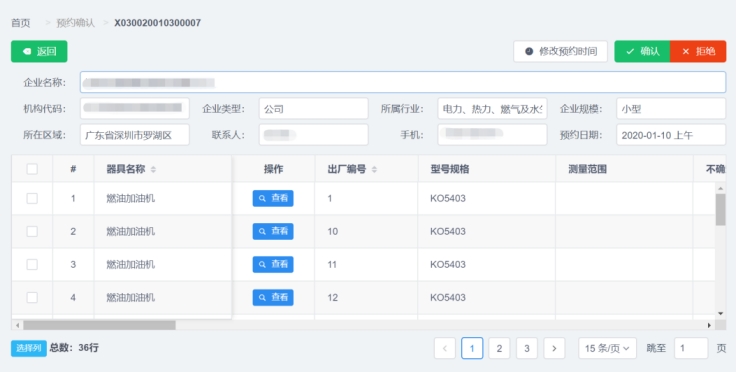Select page 2 in pagination
Viewport: 737px width, 372px height.
pyautogui.click(x=499, y=348)
